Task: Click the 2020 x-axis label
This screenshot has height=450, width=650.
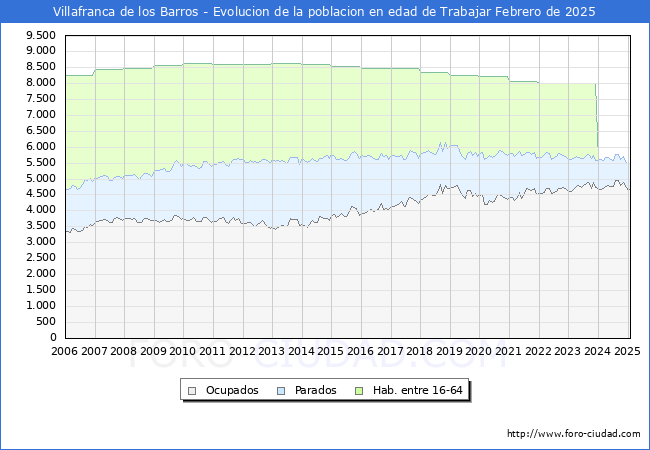Action: point(479,351)
